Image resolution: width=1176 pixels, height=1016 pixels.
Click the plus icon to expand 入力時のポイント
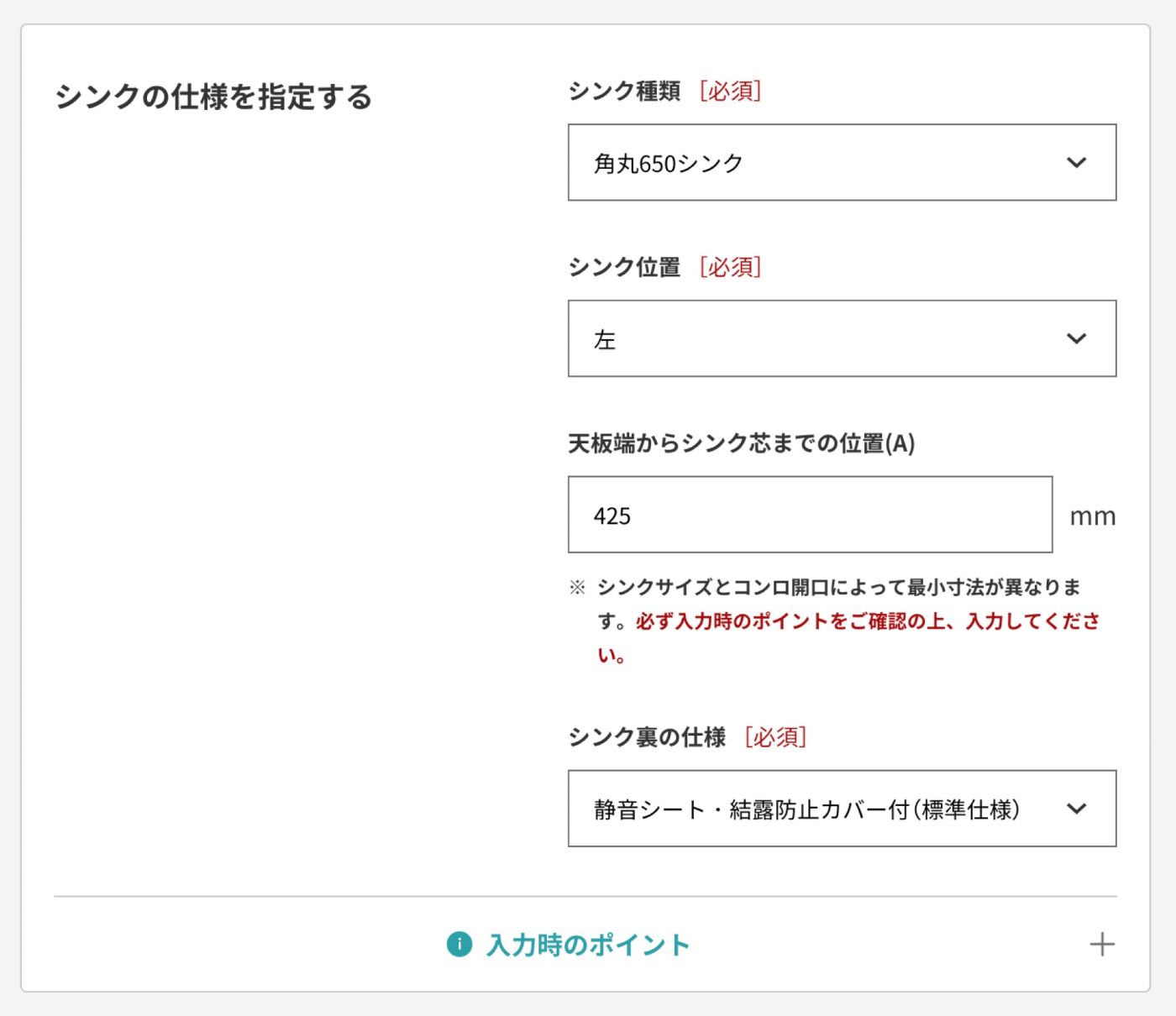click(1101, 945)
